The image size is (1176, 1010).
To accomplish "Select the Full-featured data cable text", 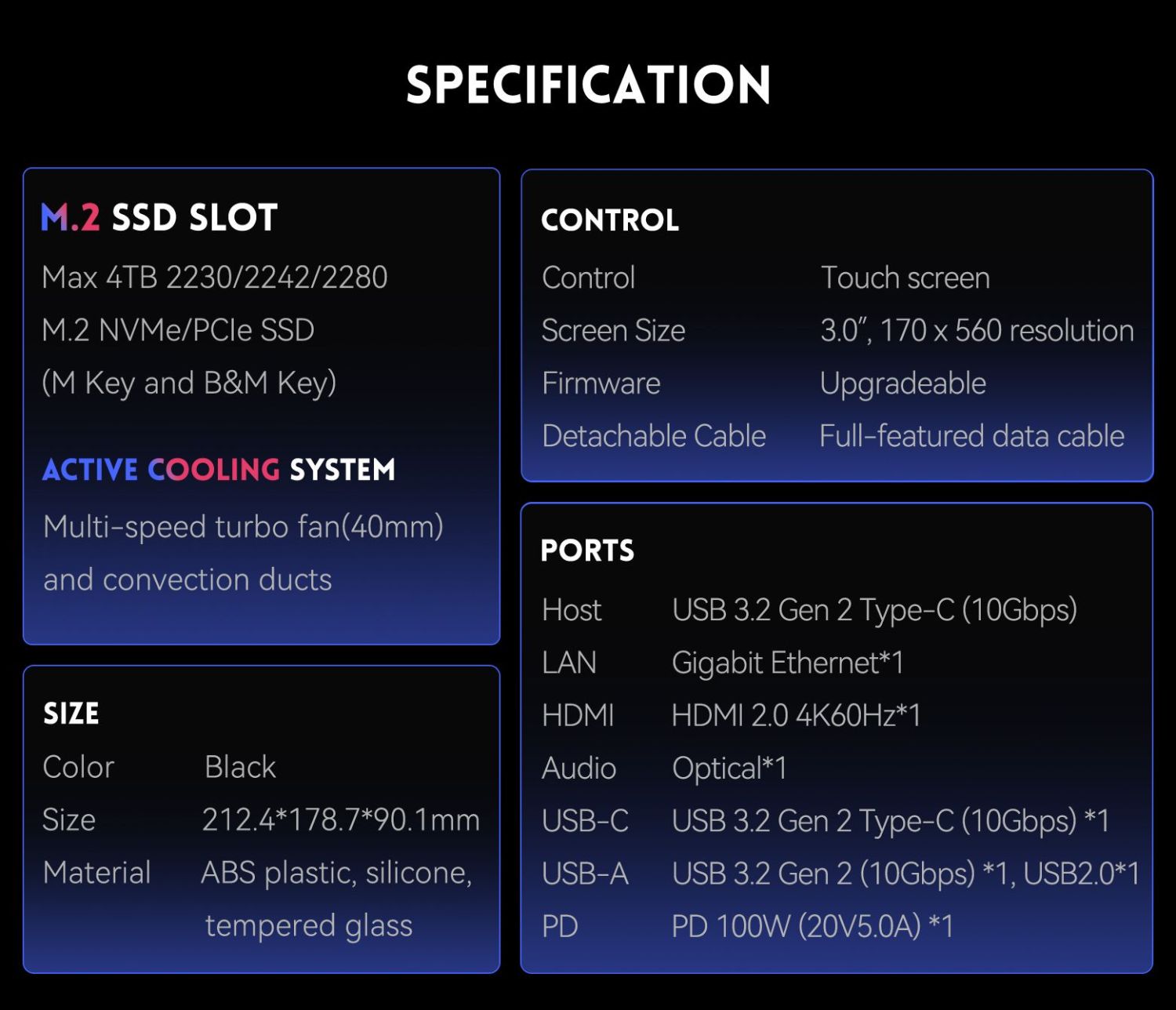I will (x=972, y=436).
